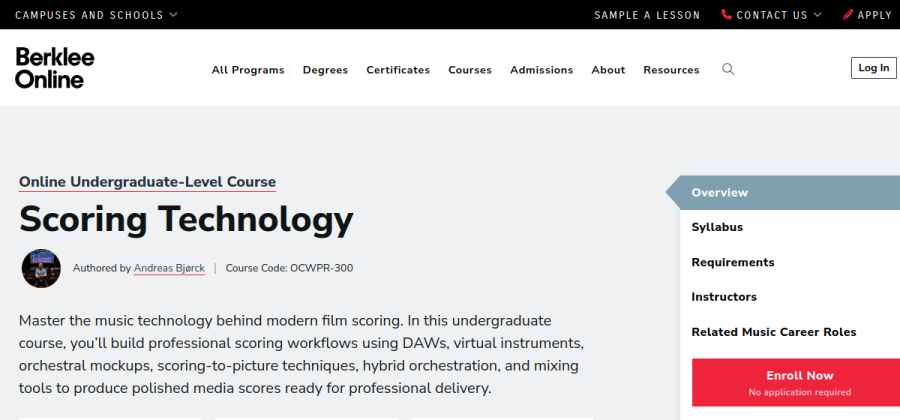Click the Berklee Online logo
Screen dimensions: 900x420
coord(55,68)
